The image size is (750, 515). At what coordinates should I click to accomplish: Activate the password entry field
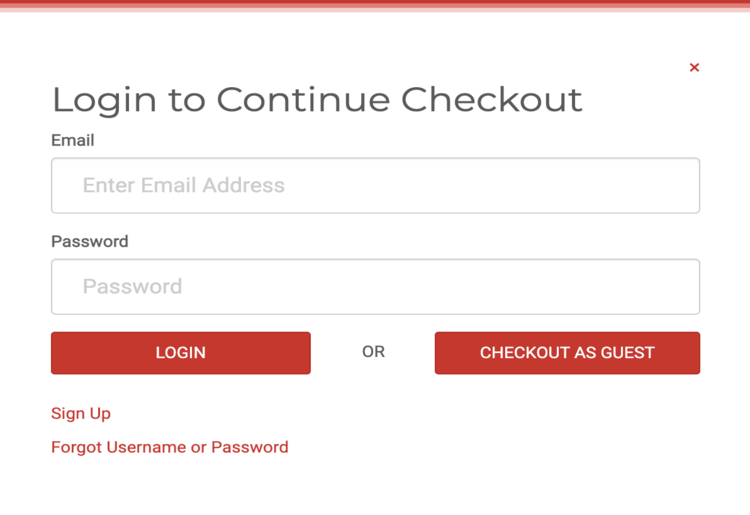375,287
